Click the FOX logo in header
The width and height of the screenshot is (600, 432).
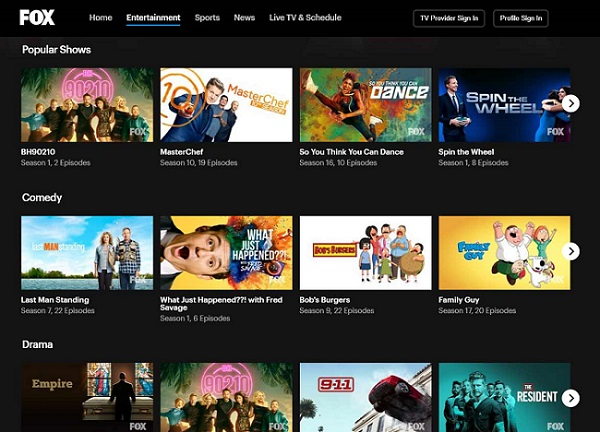tap(37, 17)
